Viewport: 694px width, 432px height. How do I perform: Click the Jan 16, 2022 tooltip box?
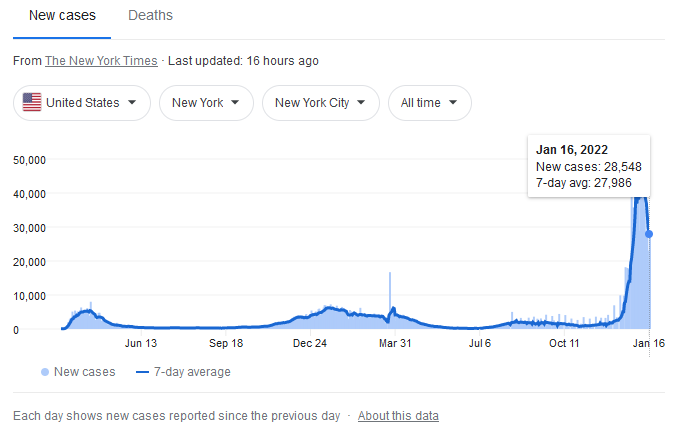point(590,165)
